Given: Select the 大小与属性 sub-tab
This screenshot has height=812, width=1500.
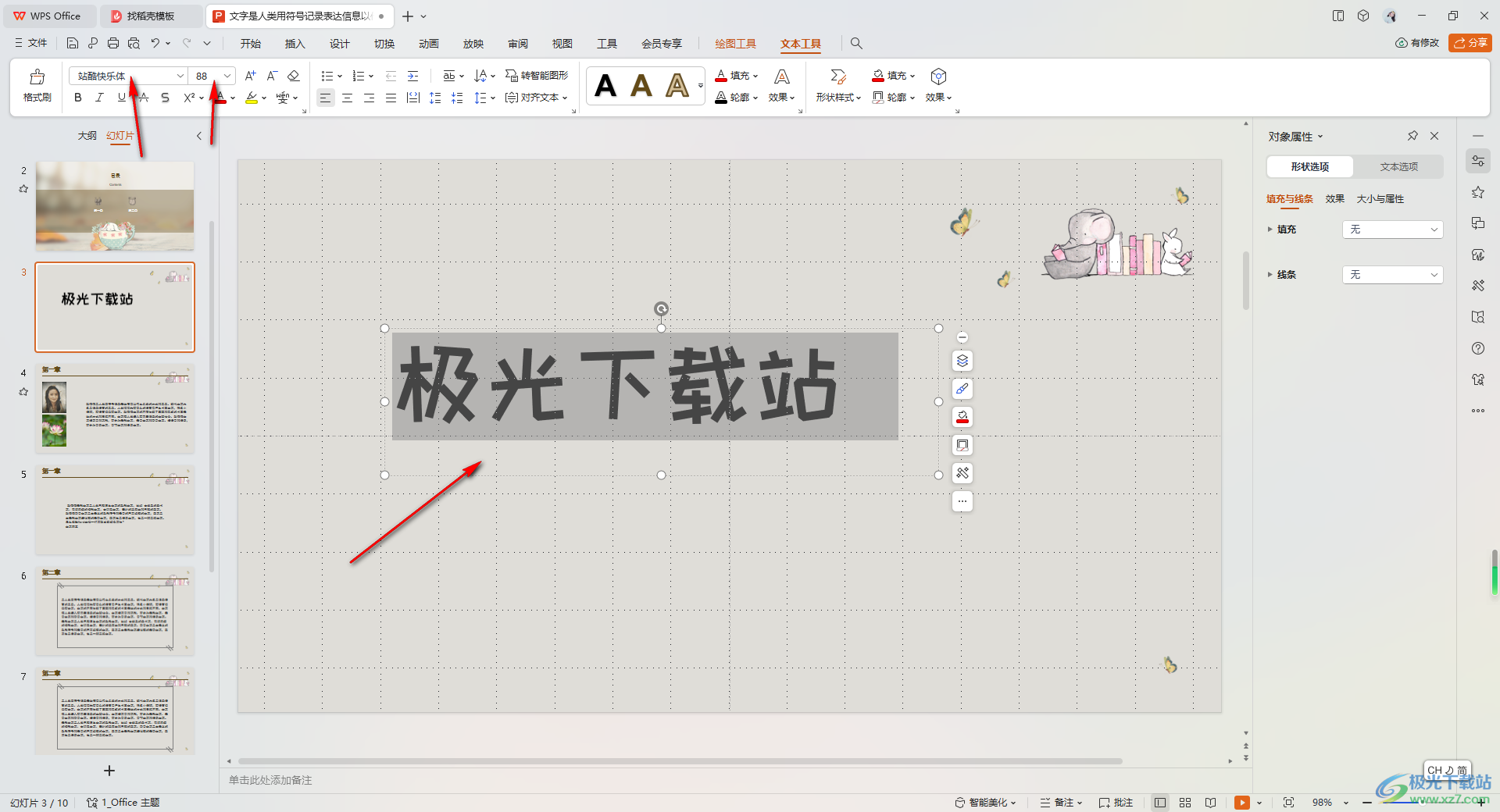Looking at the screenshot, I should coord(1380,199).
